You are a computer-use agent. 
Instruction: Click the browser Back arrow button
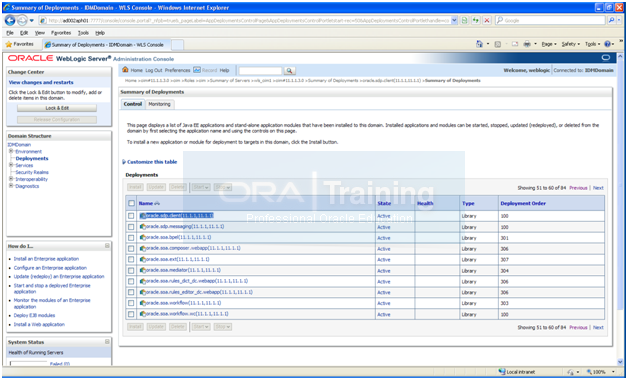pos(10,20)
